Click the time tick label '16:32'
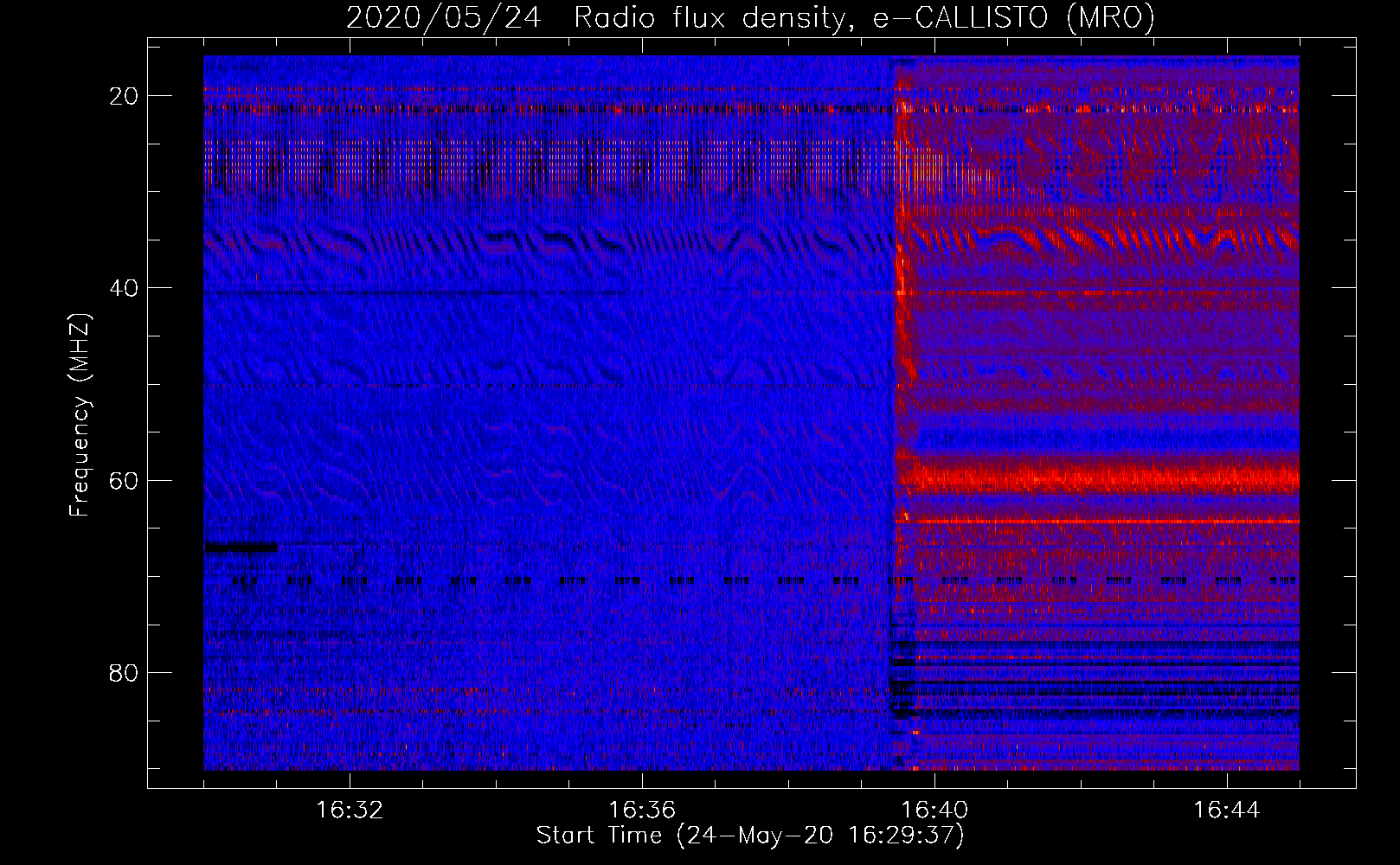1400x865 pixels. (x=350, y=811)
